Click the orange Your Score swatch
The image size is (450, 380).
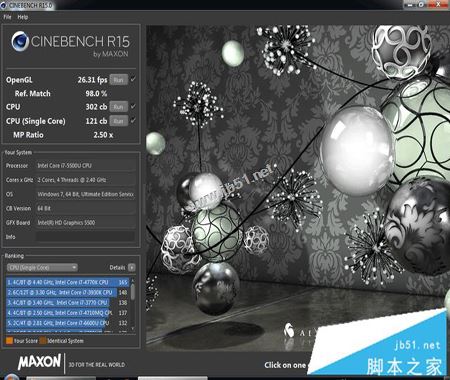pyautogui.click(x=9, y=341)
